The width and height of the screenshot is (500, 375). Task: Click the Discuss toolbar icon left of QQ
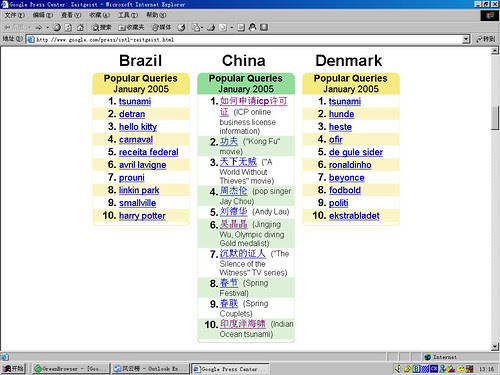[241, 27]
